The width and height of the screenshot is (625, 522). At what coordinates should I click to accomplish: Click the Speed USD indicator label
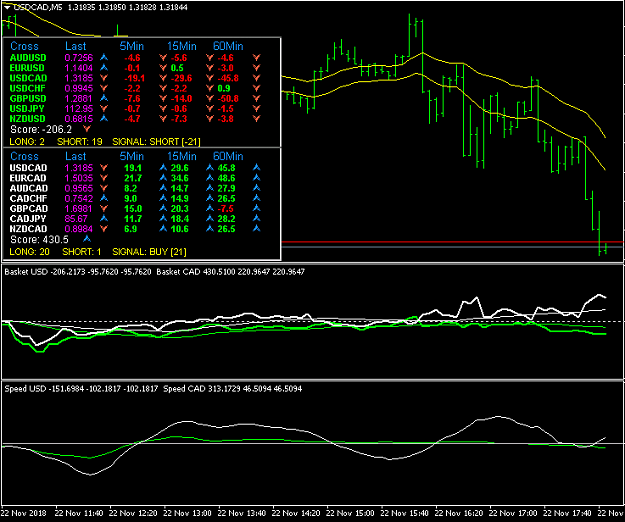tap(25, 389)
